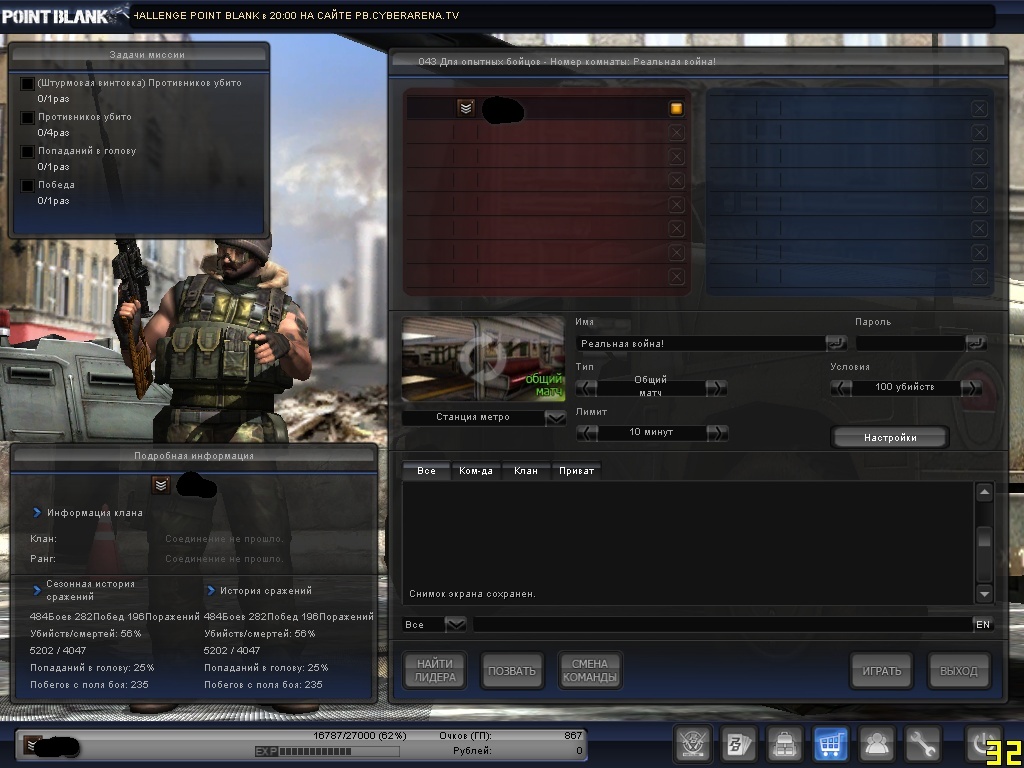The image size is (1024, 768).
Task: Open the community friends icon
Action: [x=876, y=744]
